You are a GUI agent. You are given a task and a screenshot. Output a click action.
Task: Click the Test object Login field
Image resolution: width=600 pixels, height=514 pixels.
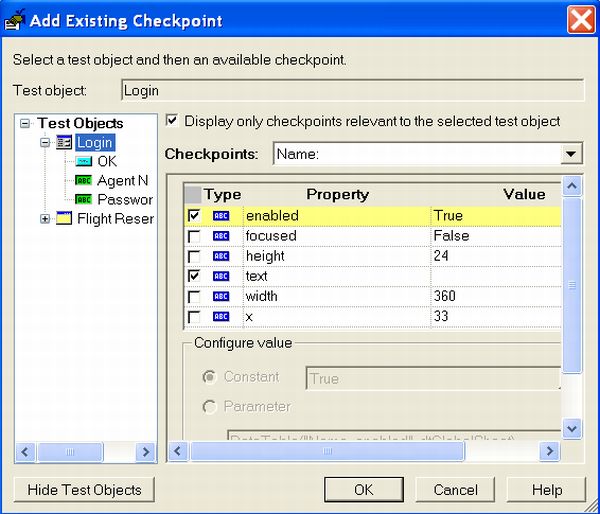pos(353,90)
